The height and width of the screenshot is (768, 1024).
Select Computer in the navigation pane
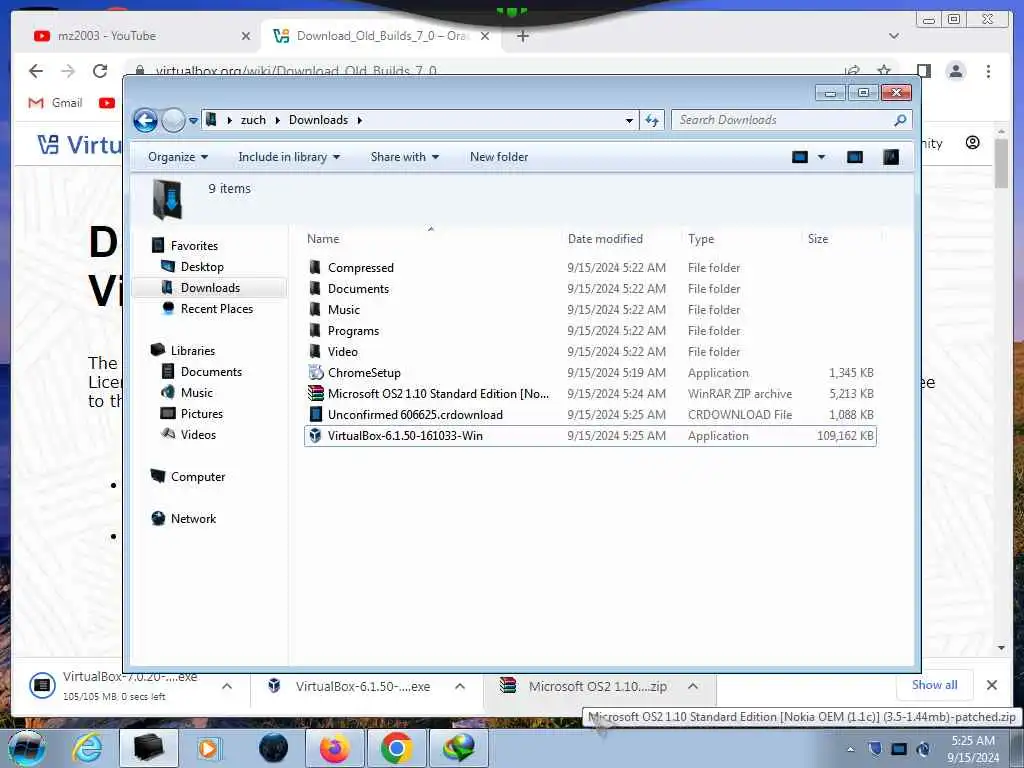197,477
